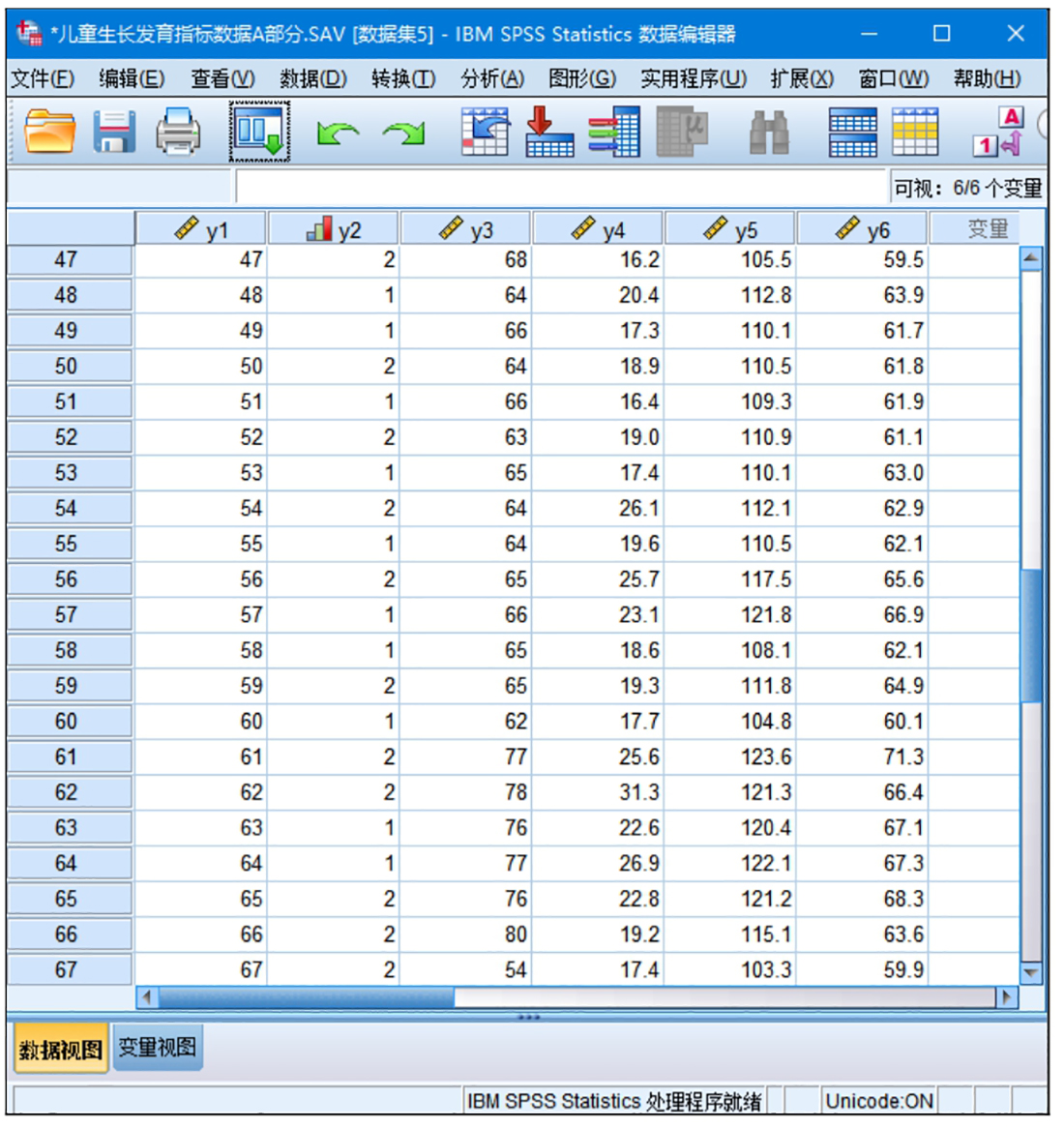Click the Insert variable icon
This screenshot has height=1127, width=1064.
(915, 132)
